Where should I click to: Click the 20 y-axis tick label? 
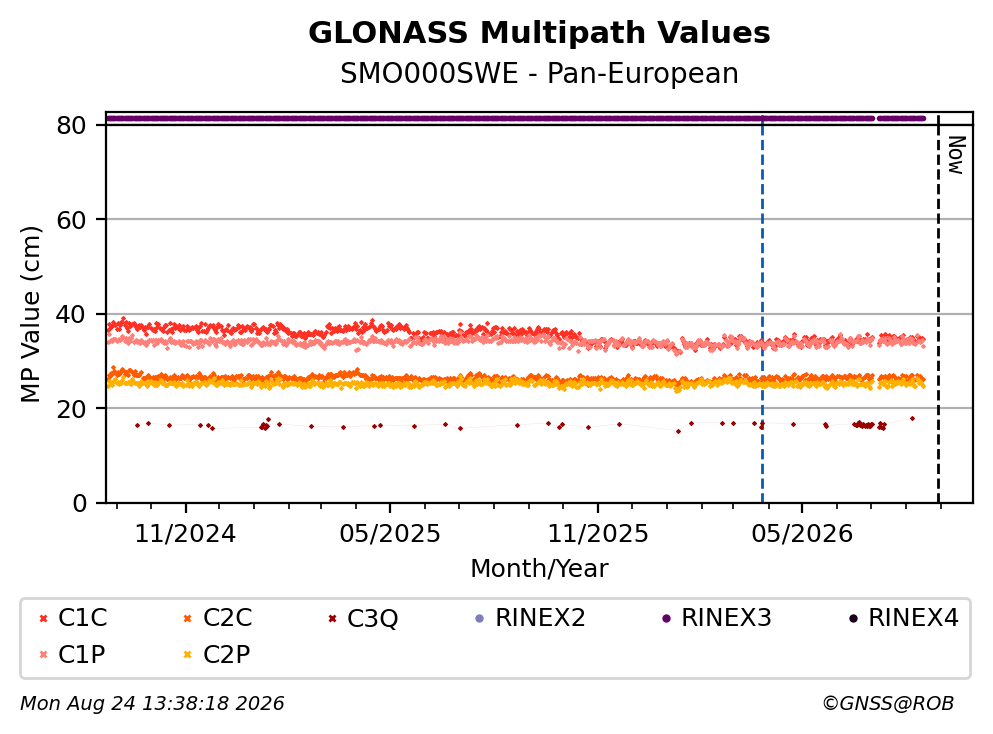point(72,408)
